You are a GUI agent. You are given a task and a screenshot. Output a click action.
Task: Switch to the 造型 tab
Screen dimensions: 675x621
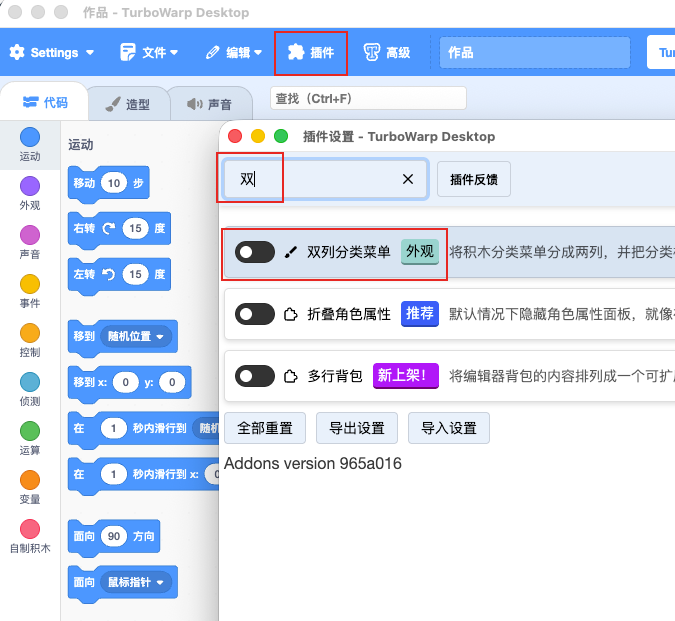point(128,104)
